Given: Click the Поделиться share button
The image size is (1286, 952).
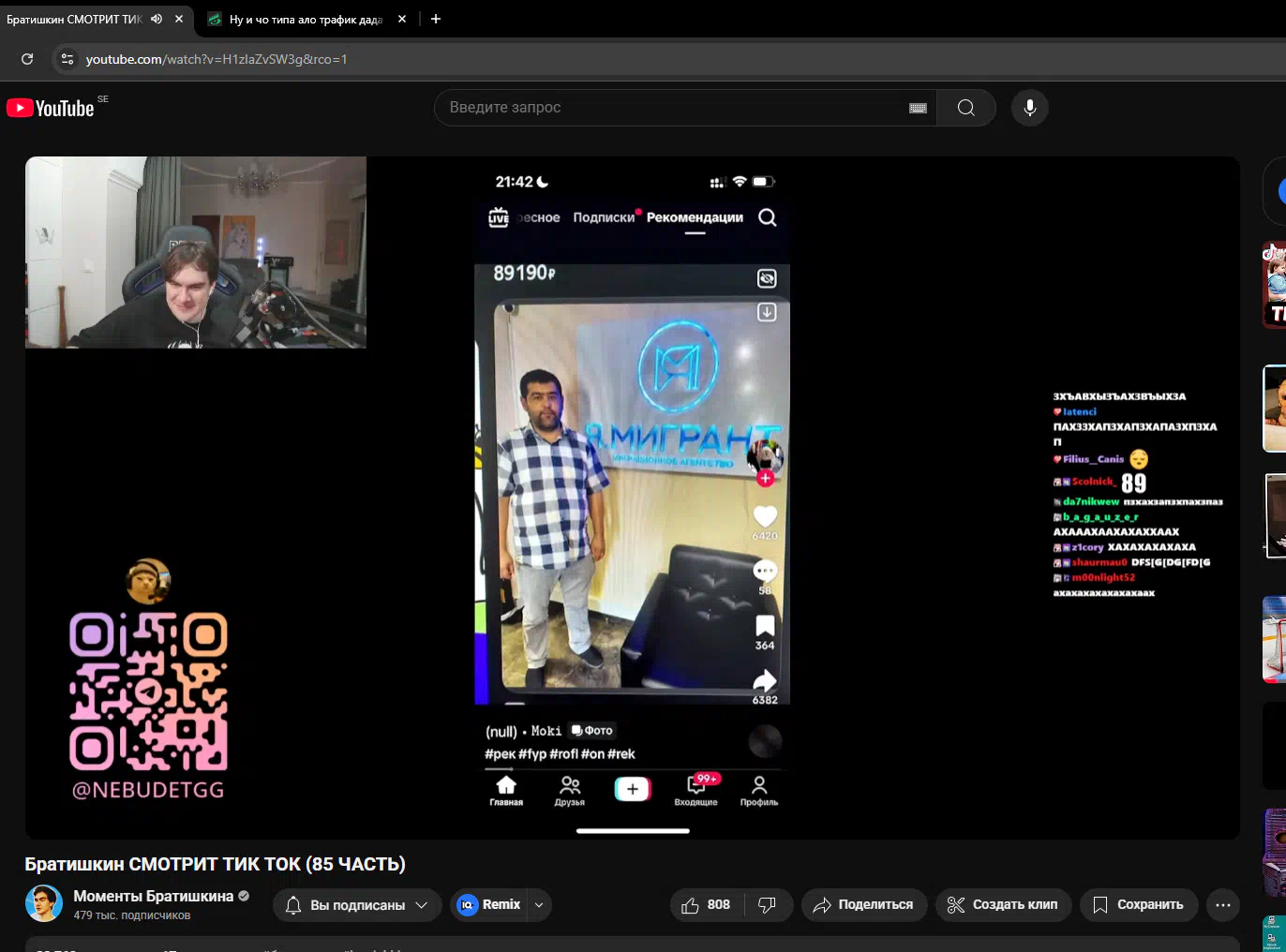Looking at the screenshot, I should tap(863, 905).
